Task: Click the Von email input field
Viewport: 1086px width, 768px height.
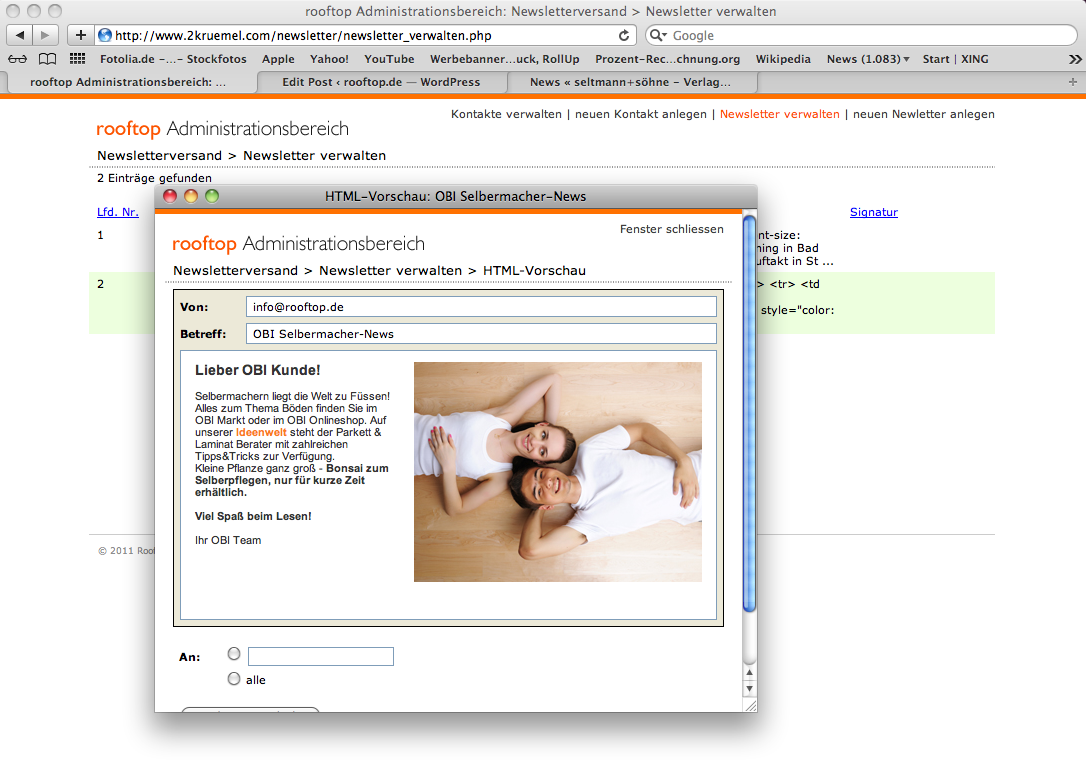Action: point(481,307)
